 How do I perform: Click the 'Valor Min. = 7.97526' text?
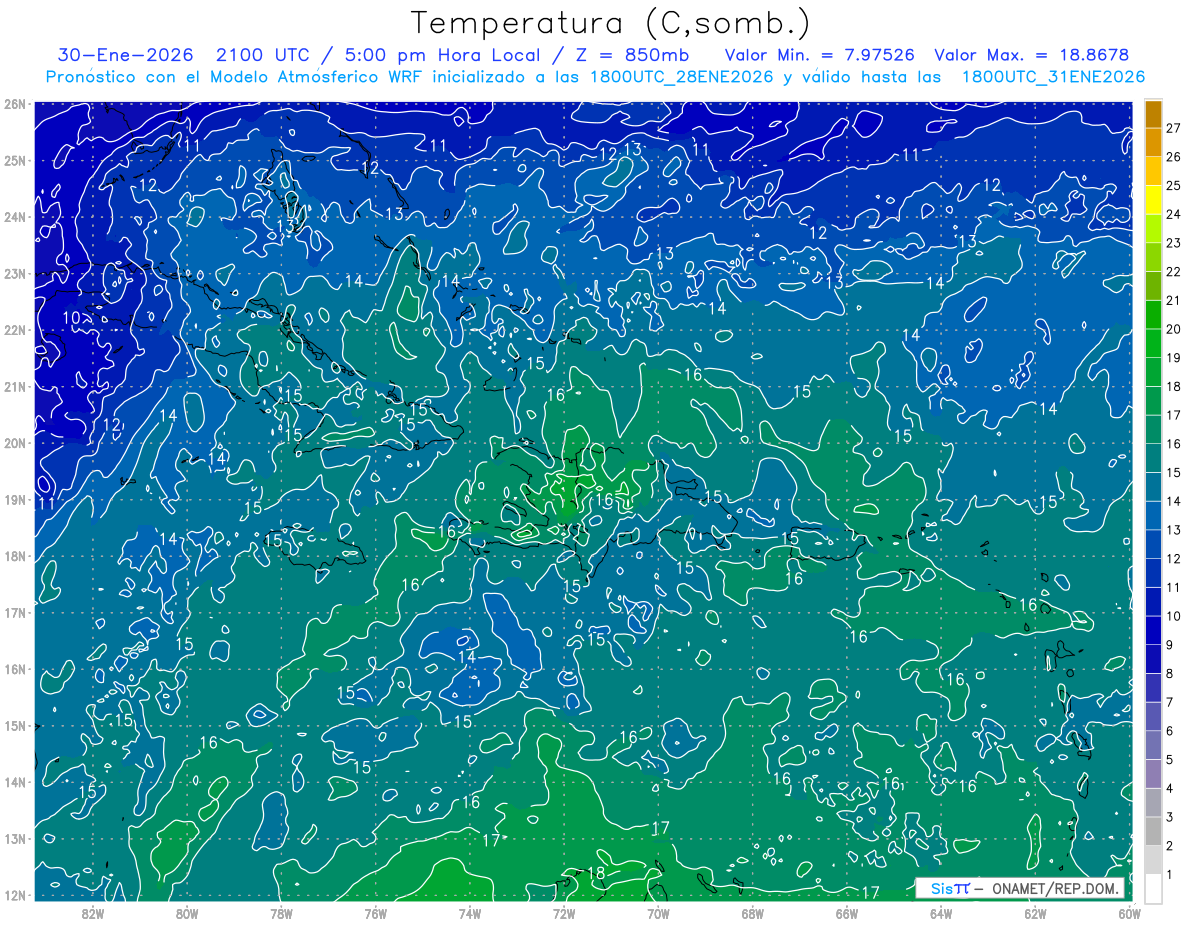tap(819, 55)
